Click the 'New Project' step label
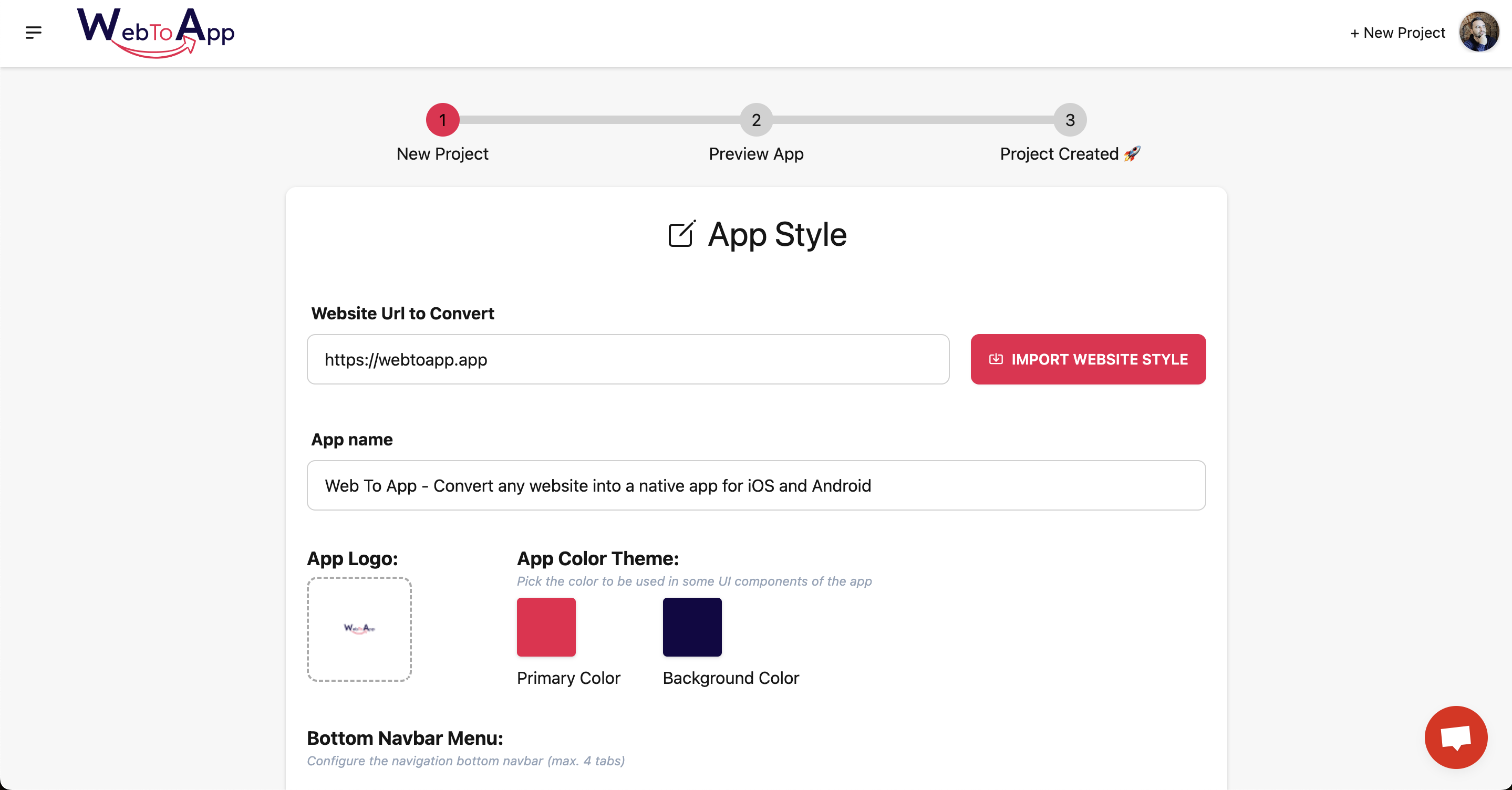 click(x=442, y=154)
